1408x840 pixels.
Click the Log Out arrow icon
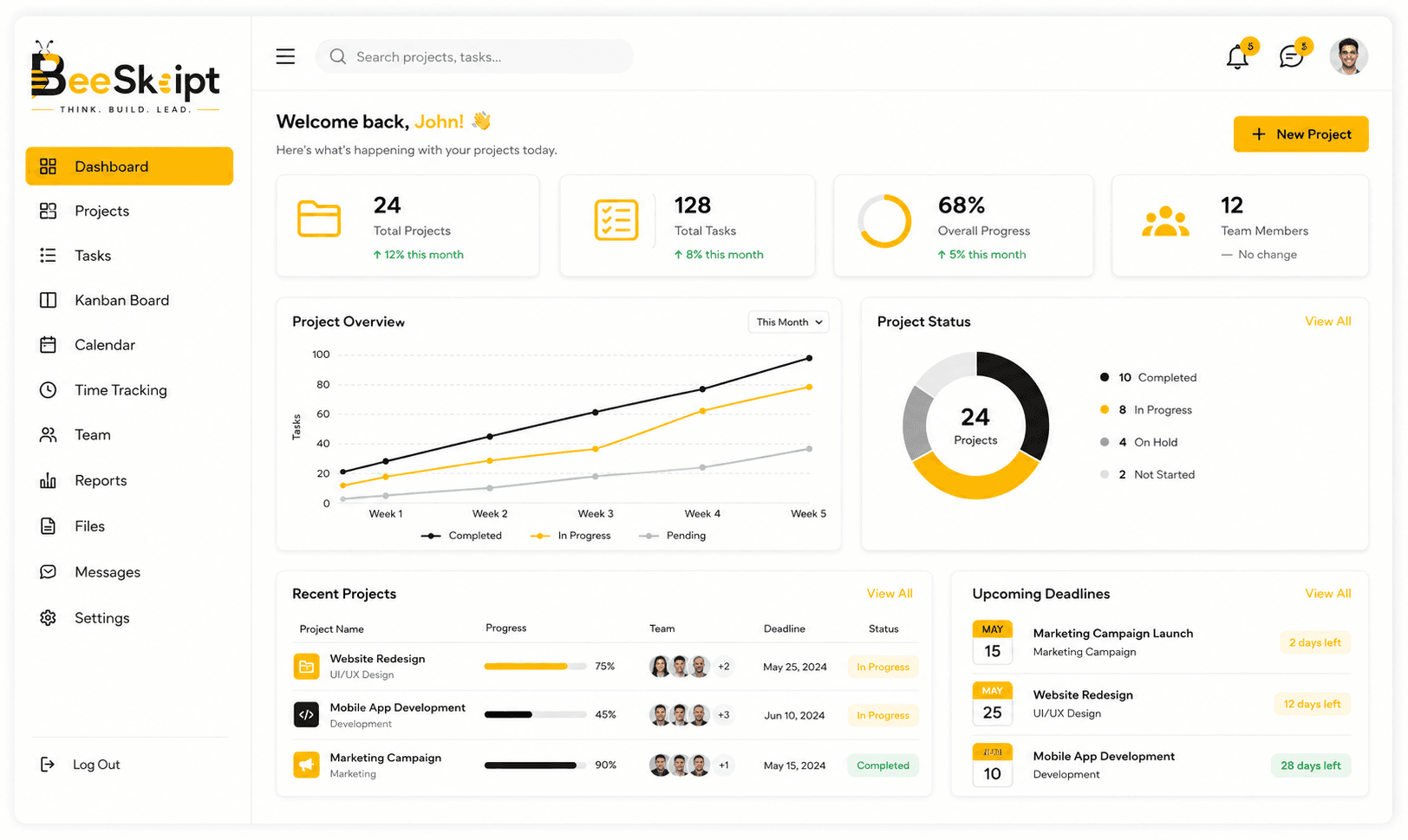tap(48, 765)
